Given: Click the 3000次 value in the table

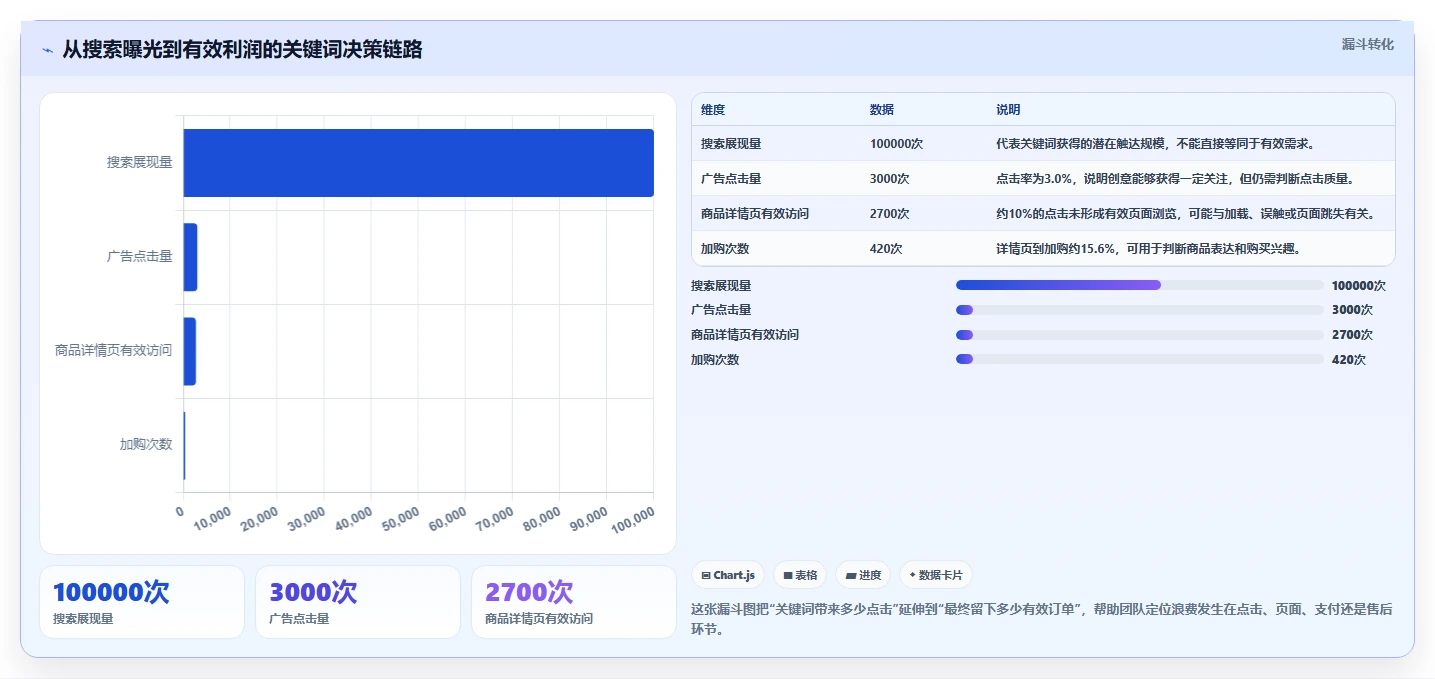Looking at the screenshot, I should point(890,179).
